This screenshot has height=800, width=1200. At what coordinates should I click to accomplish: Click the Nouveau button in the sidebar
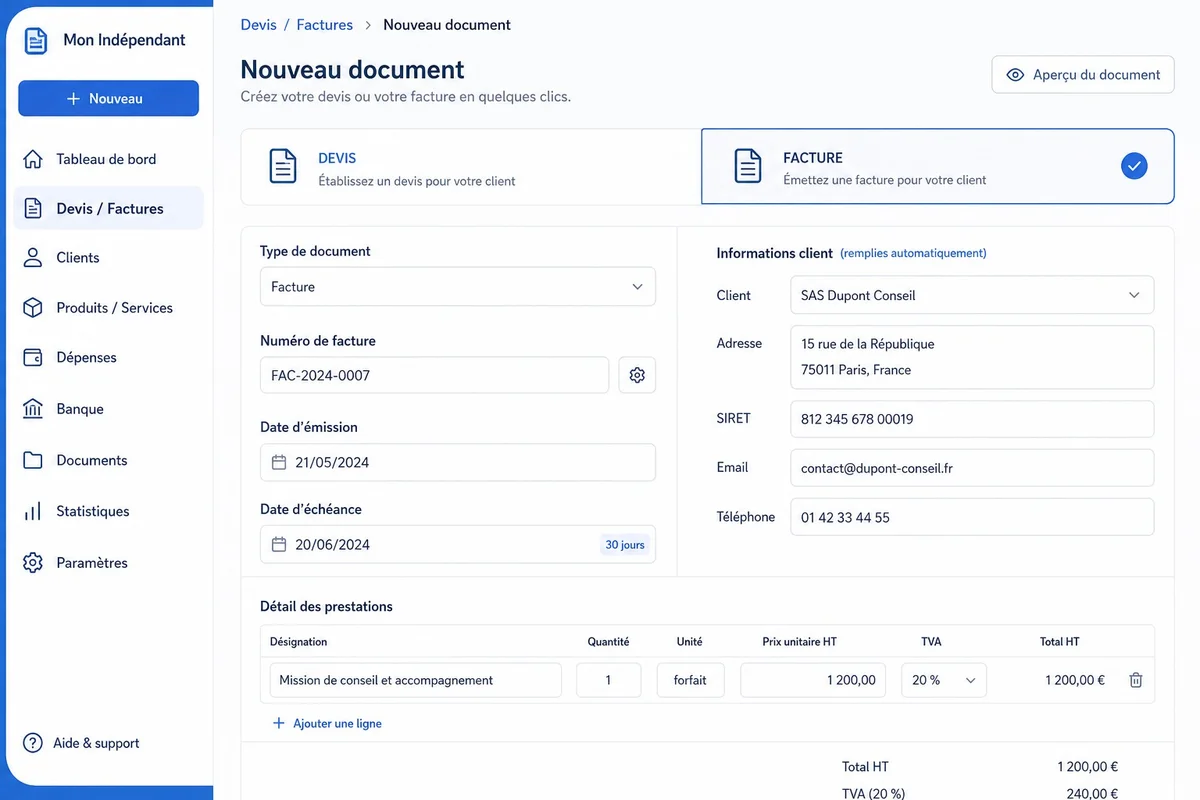click(x=108, y=98)
